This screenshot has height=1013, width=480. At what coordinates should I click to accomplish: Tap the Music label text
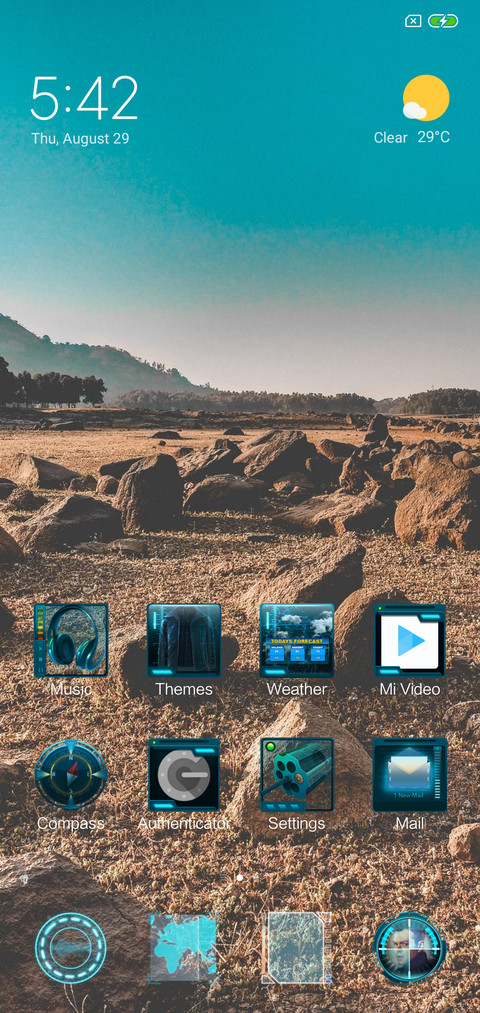(71, 689)
